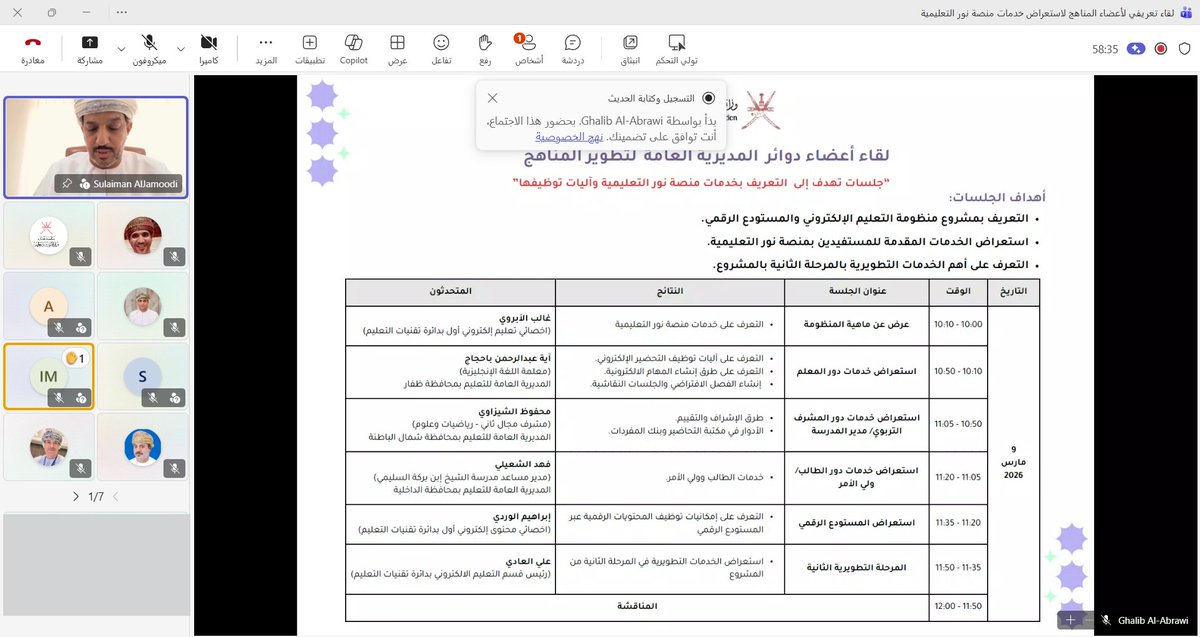Screen dimensions: 1200x637
Task: Click the meeting timer 58:35
Action: (x=1105, y=49)
